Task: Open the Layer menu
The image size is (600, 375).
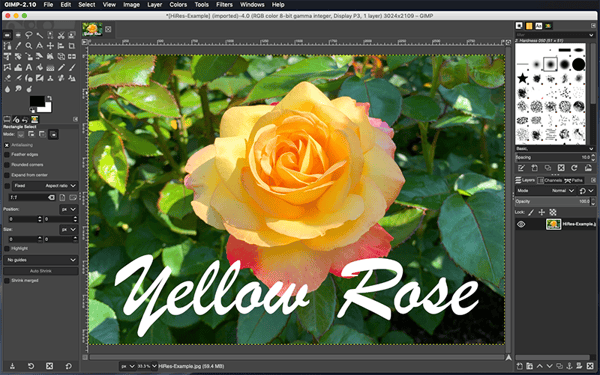Action: (155, 5)
